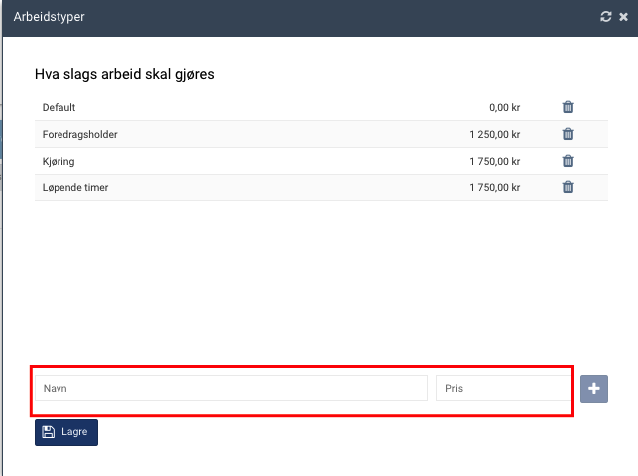Select the Kjøring price of 1 750,00 kr
Image resolution: width=638 pixels, height=476 pixels.
[494, 160]
